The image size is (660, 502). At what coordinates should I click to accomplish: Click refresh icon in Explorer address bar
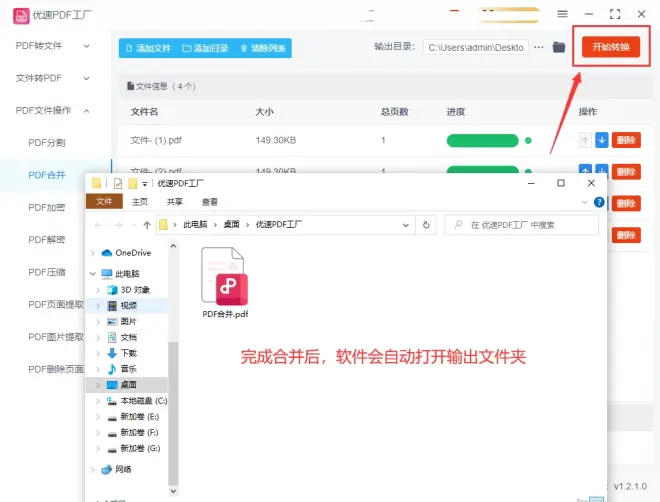(427, 225)
